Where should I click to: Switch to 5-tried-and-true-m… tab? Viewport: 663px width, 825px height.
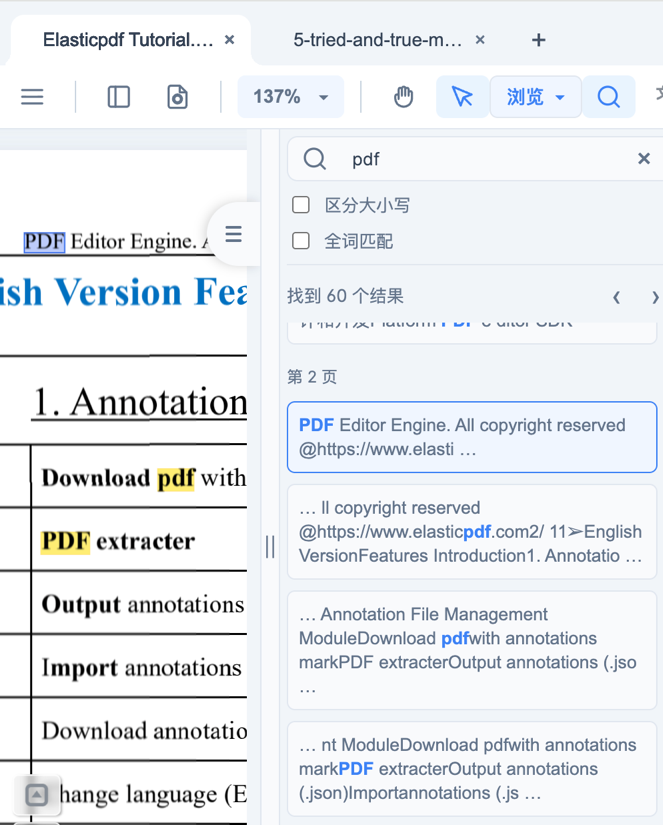click(377, 40)
